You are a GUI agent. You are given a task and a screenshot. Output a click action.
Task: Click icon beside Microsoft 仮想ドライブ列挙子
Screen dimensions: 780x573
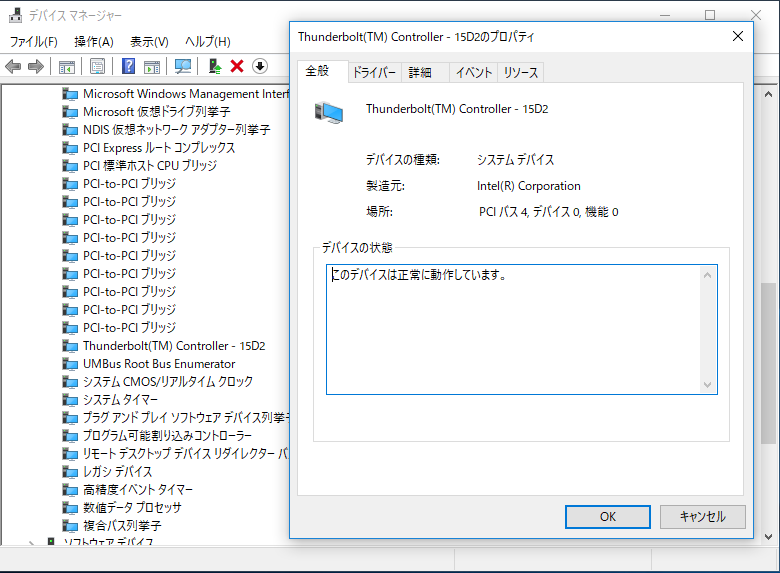70,112
